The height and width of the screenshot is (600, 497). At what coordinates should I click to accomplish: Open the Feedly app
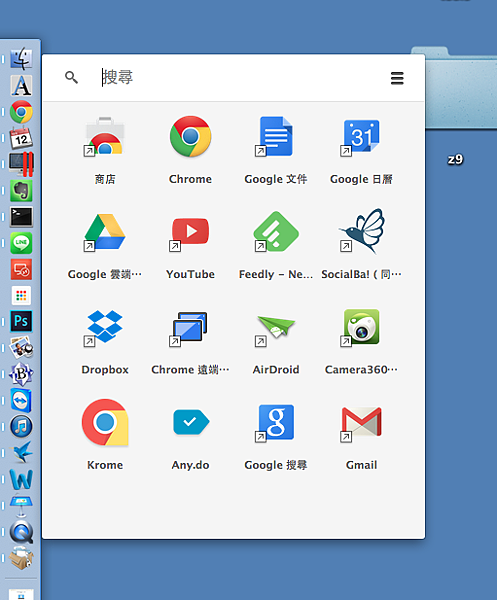(x=276, y=232)
